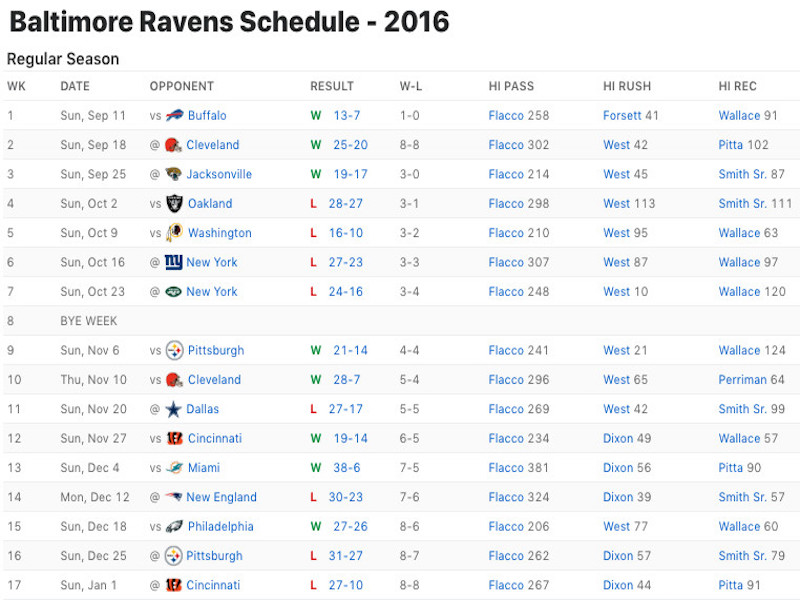Select the W-L column header
This screenshot has height=600, width=800.
pyautogui.click(x=411, y=86)
